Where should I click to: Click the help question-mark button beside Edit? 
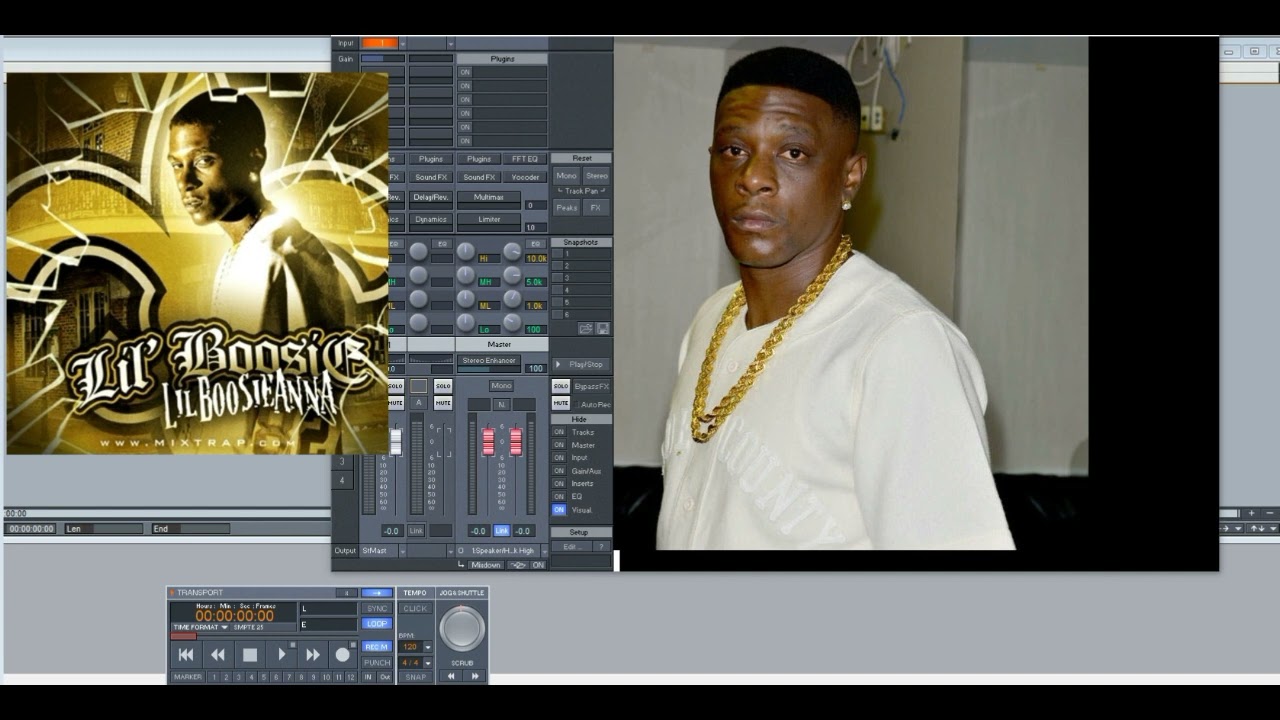(602, 547)
